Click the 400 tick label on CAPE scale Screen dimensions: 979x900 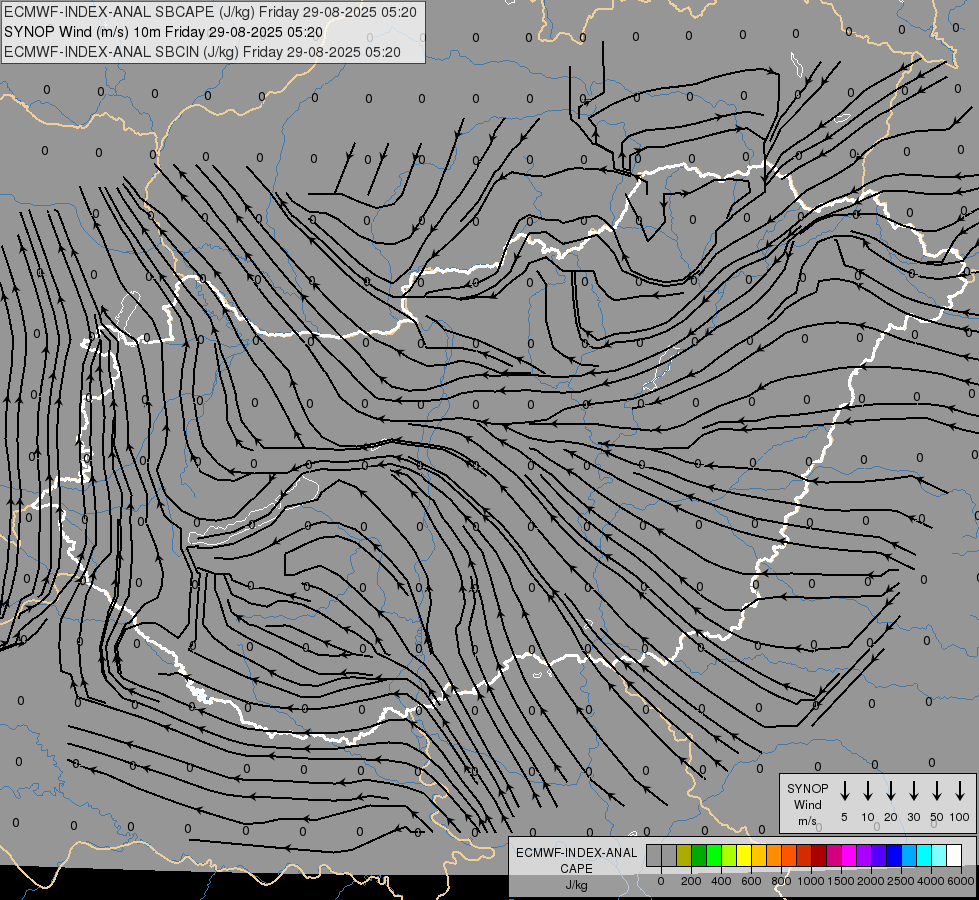(x=721, y=881)
